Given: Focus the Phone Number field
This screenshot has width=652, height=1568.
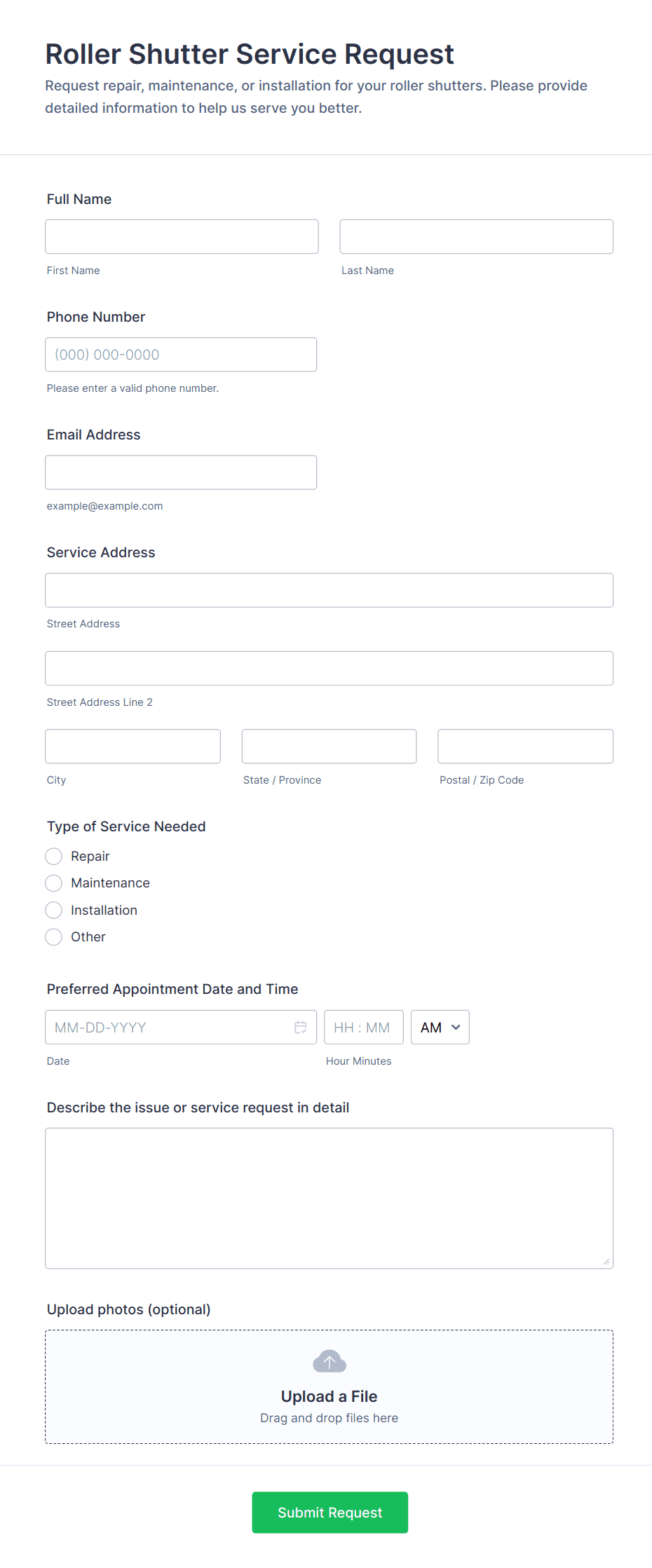Looking at the screenshot, I should (181, 354).
